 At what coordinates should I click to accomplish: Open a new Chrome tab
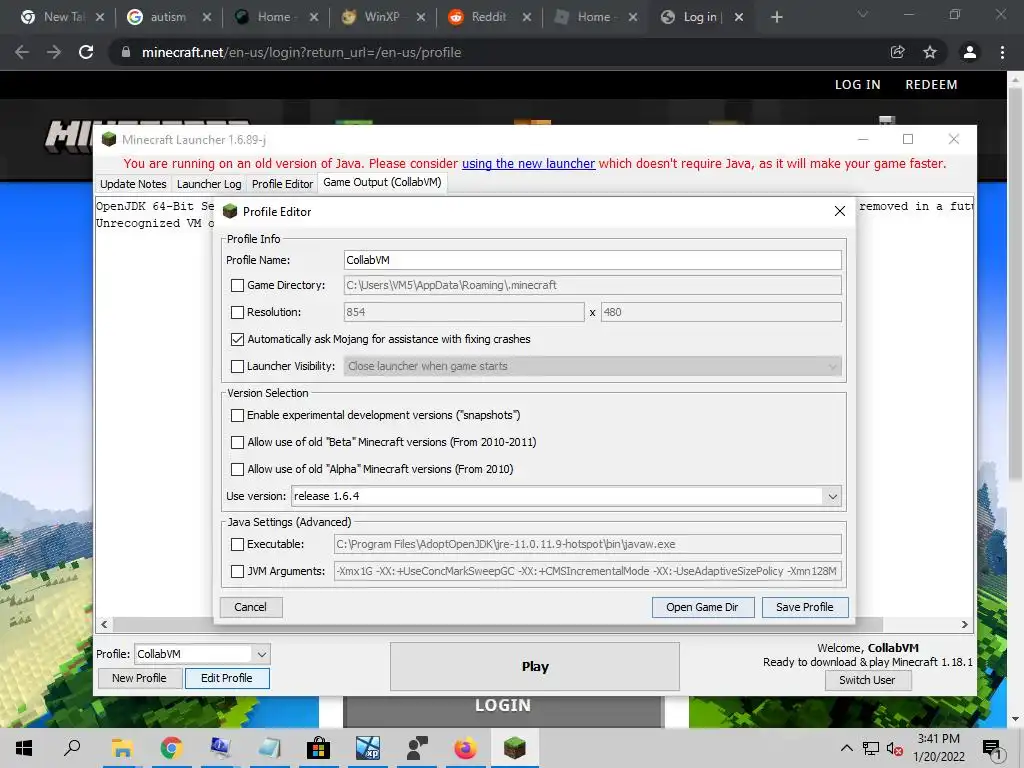click(776, 17)
